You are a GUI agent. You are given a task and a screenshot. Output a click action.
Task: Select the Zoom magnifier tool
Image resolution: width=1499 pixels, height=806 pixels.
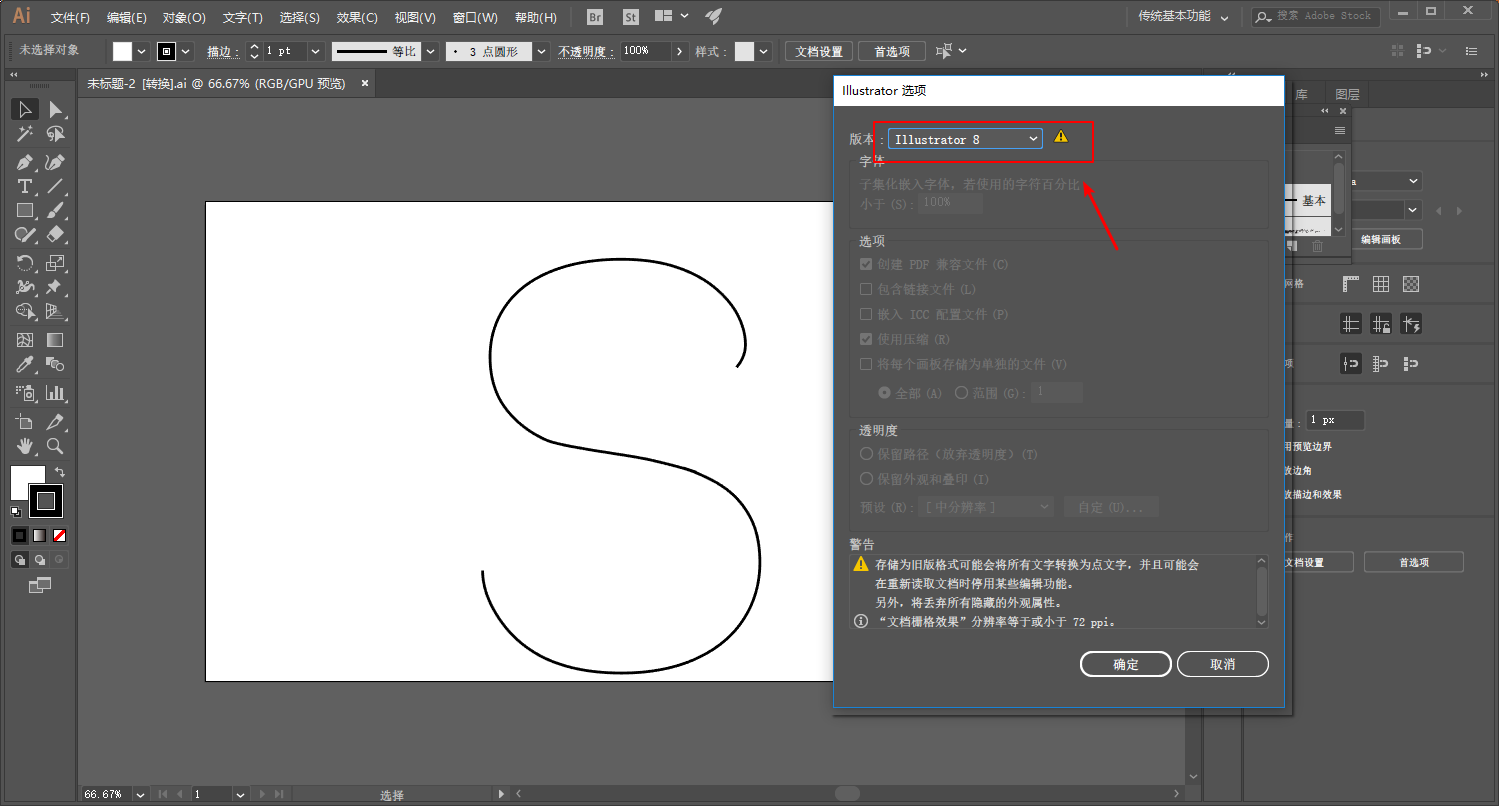(x=55, y=446)
